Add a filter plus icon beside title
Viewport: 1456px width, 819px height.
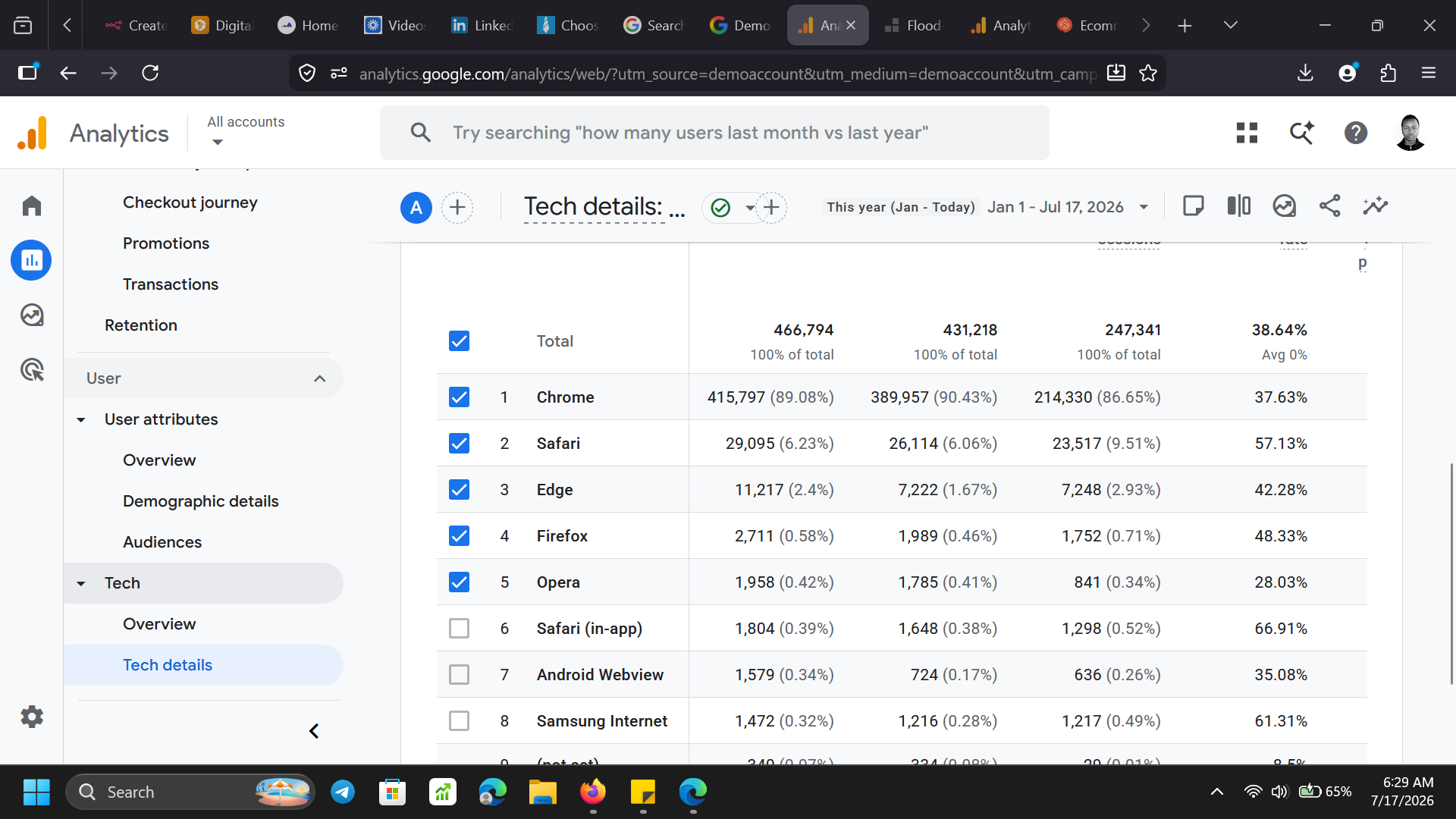771,208
